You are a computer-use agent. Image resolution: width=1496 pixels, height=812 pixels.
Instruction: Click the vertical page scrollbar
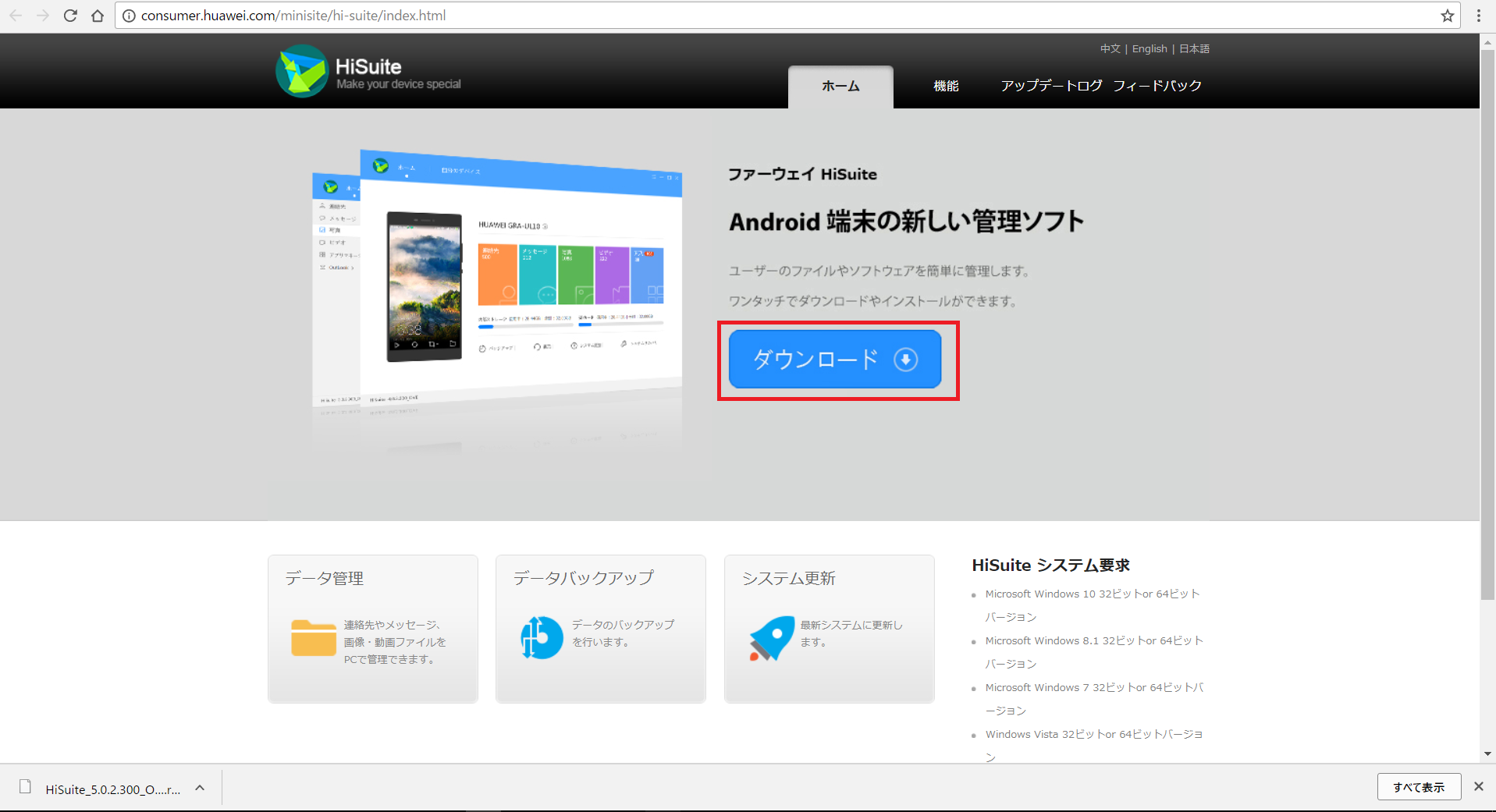(x=1487, y=324)
